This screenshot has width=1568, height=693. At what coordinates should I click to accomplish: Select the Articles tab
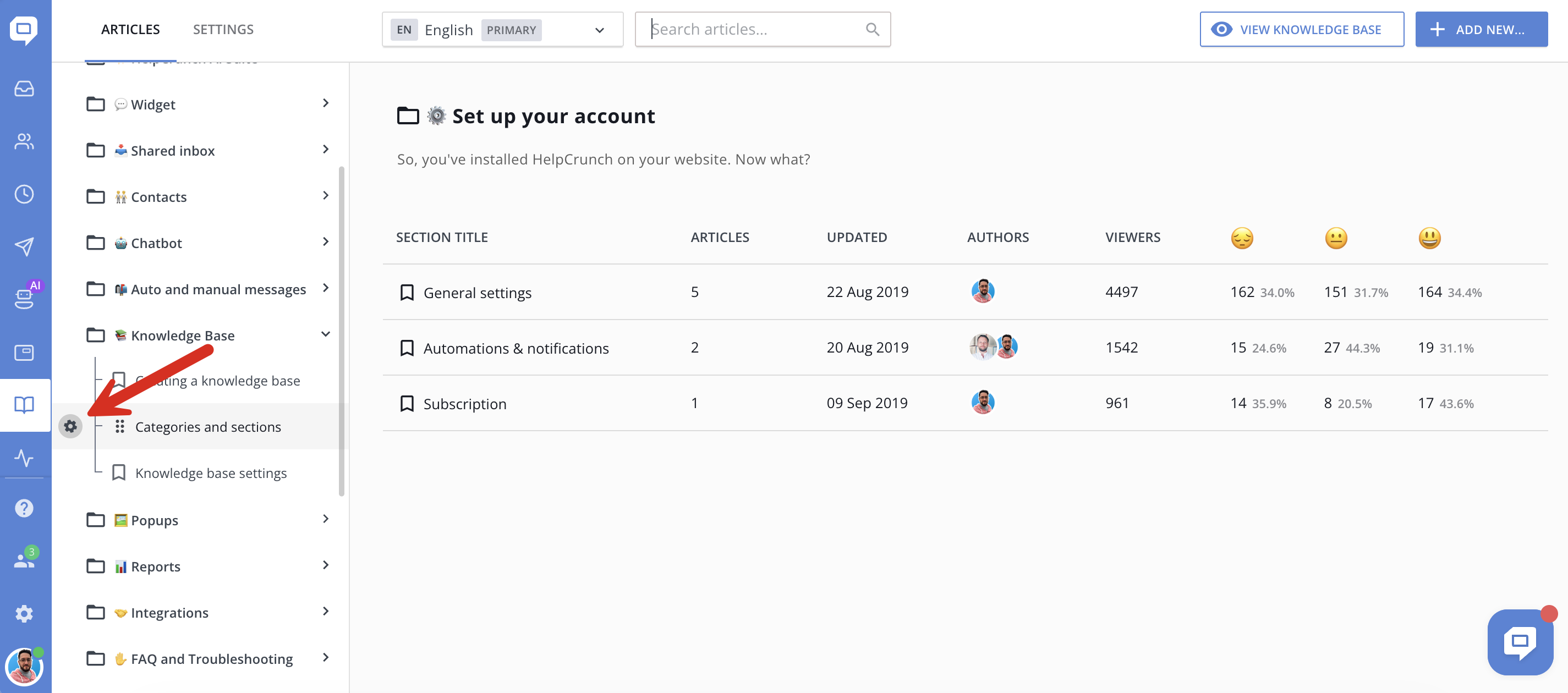tap(130, 29)
